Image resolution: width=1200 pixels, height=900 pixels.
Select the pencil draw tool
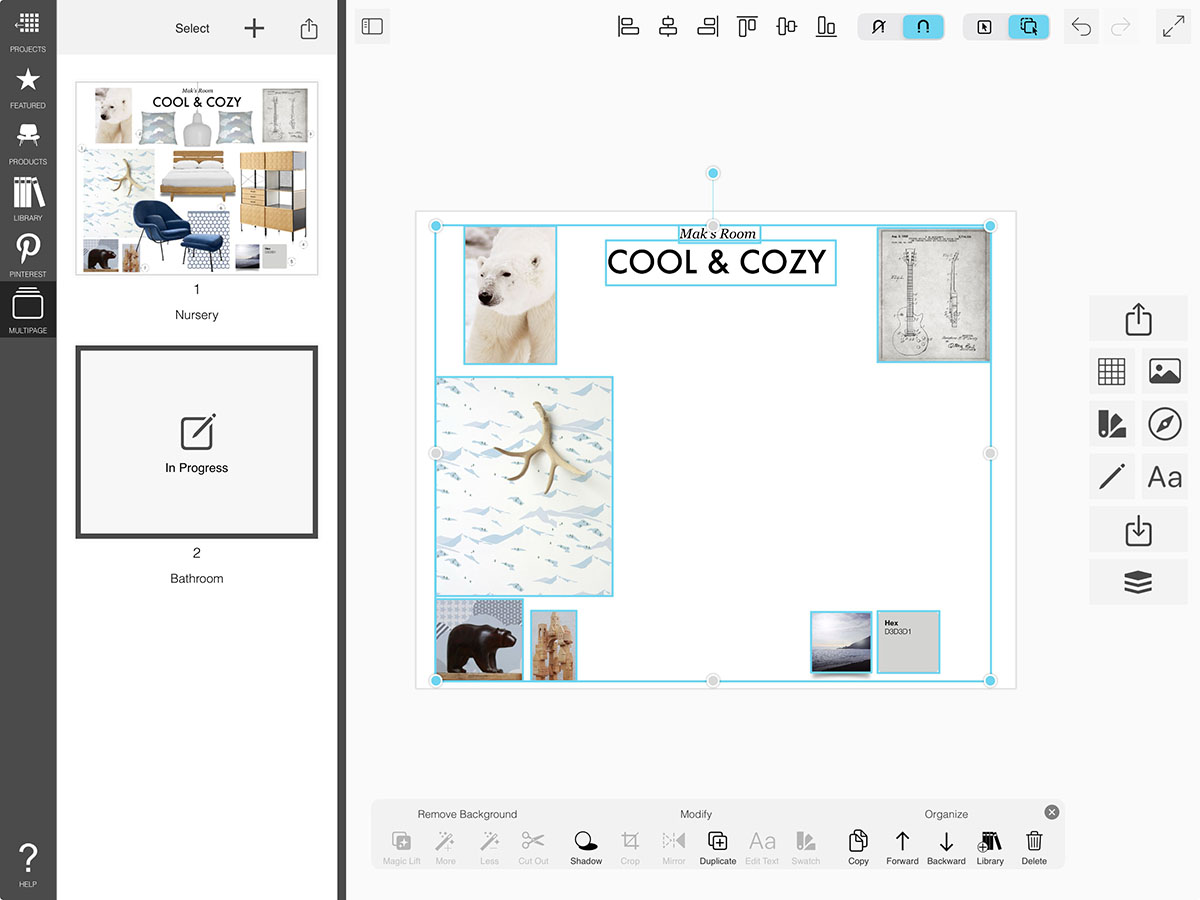tap(1111, 478)
